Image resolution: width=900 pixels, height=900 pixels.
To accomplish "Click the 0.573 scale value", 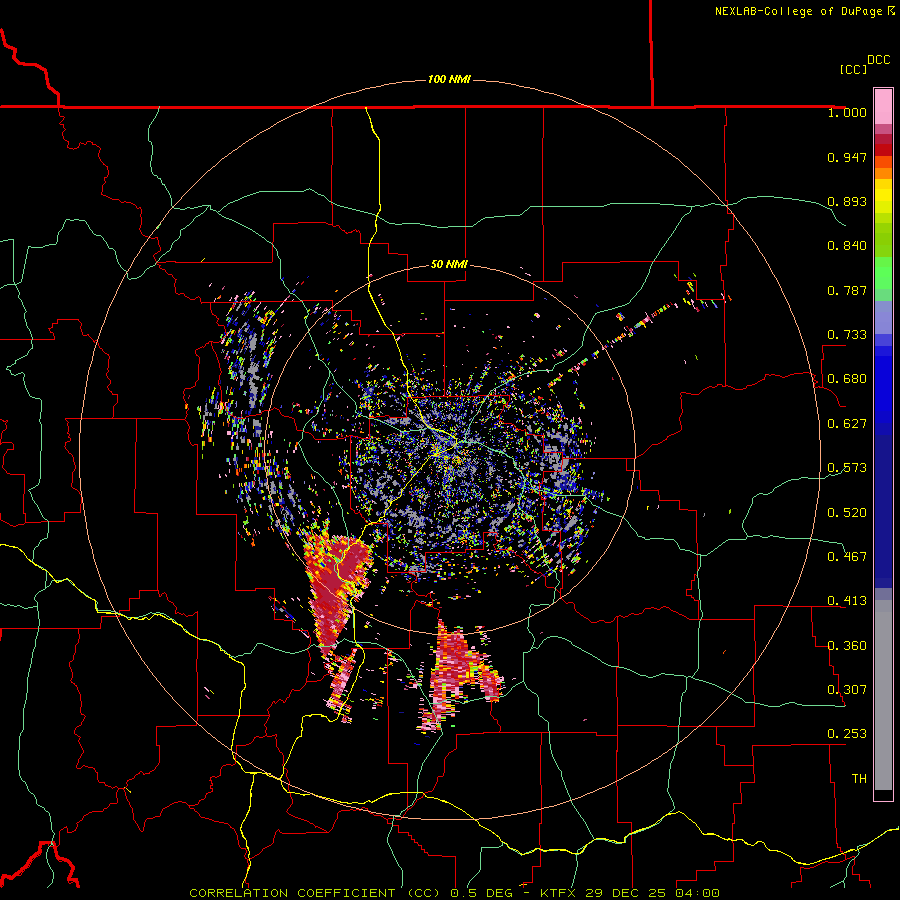I will 847,468.
